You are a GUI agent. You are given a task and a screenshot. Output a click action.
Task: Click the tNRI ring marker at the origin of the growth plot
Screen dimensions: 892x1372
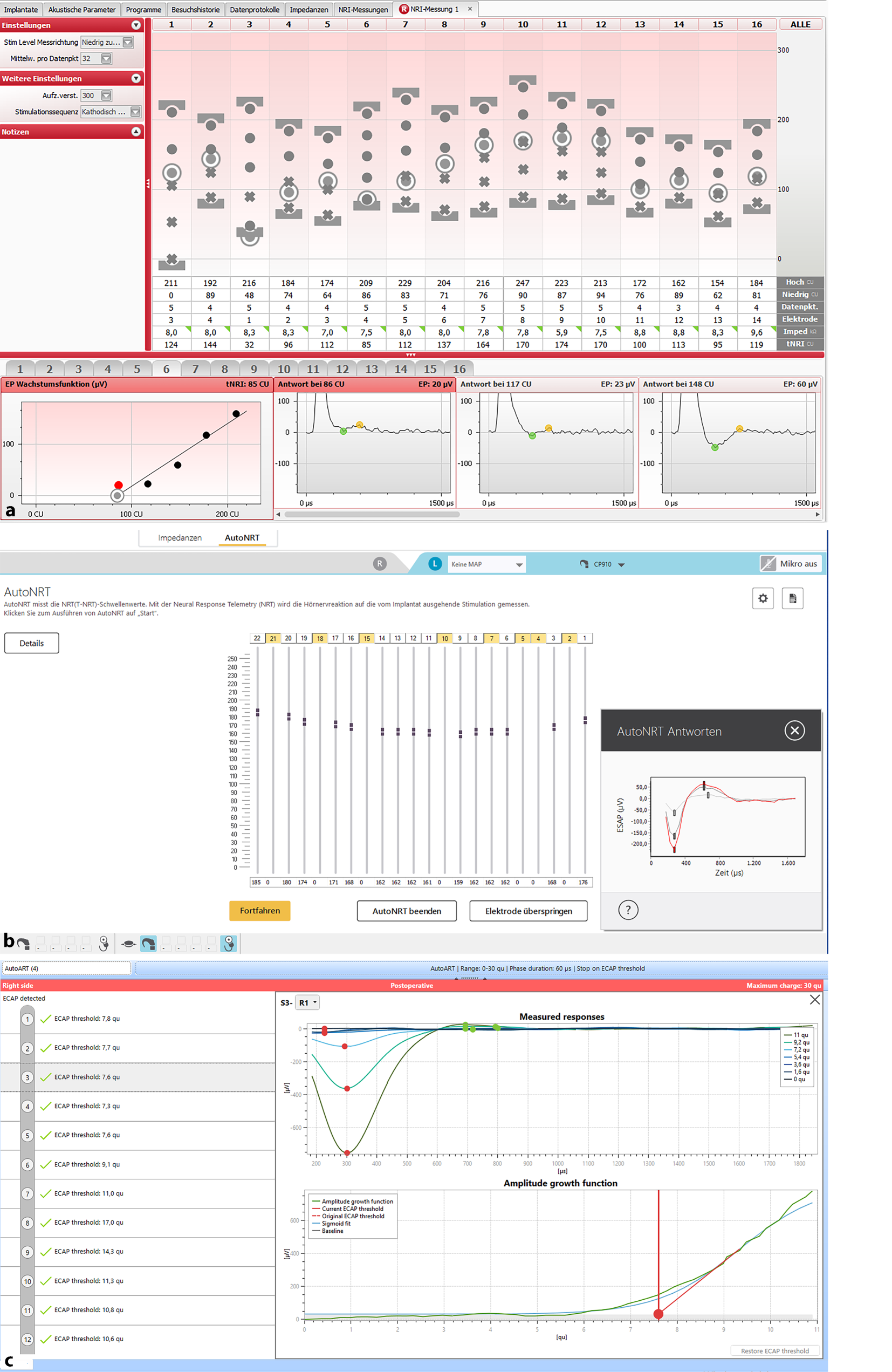point(118,496)
